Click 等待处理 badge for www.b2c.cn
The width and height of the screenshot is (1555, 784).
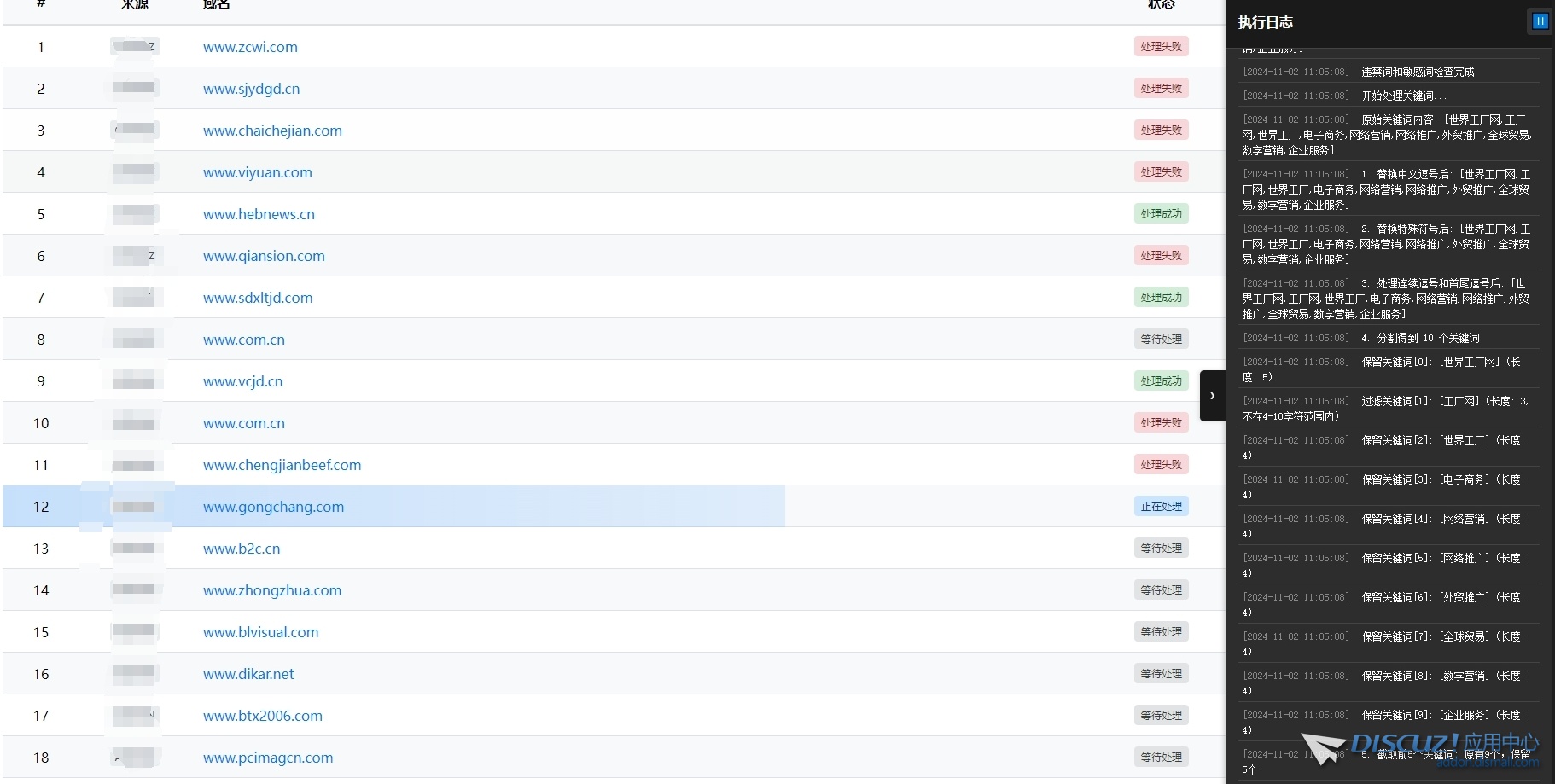point(1161,549)
